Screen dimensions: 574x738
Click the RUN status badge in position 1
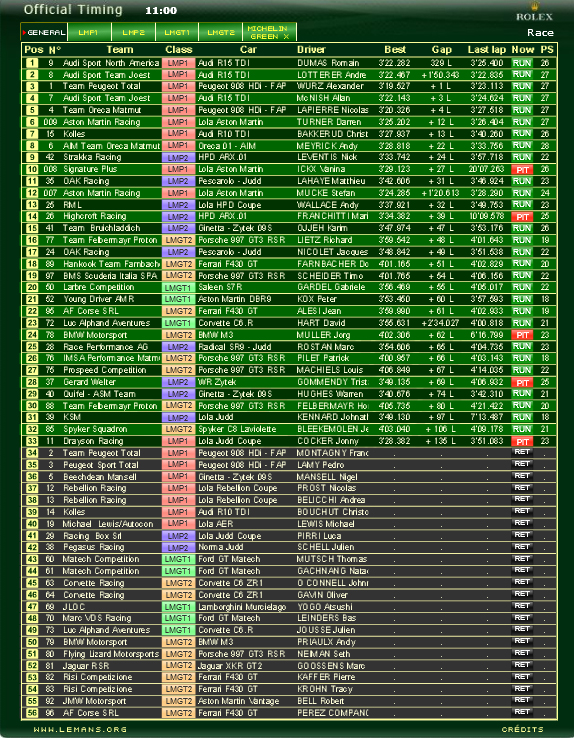tap(522, 63)
